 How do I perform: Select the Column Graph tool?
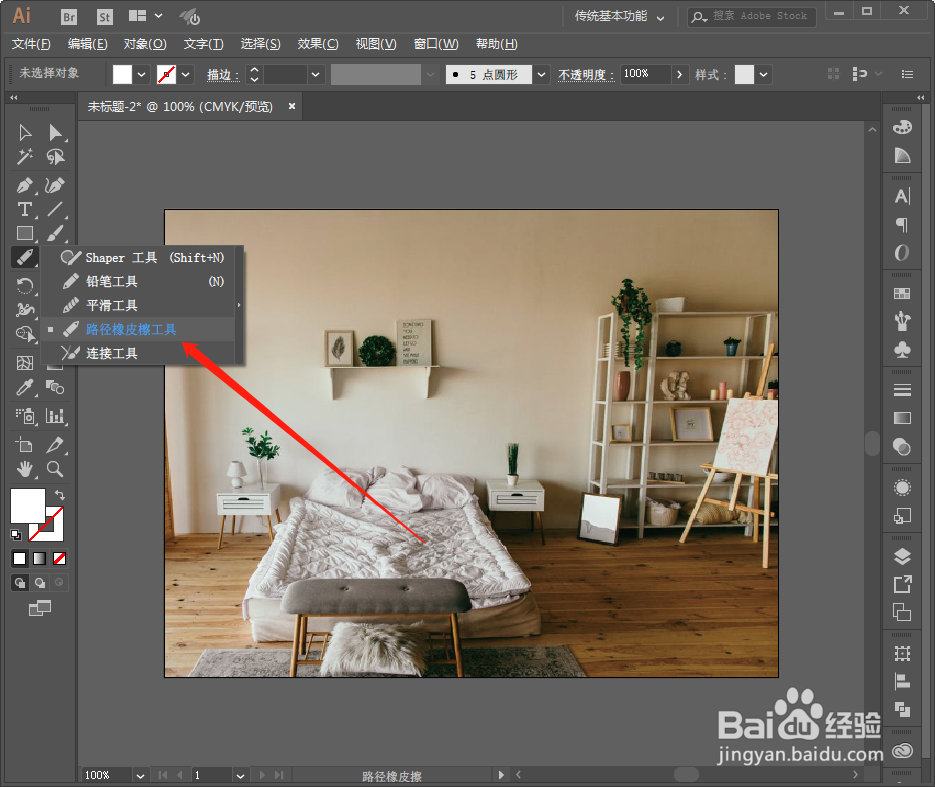click(55, 416)
